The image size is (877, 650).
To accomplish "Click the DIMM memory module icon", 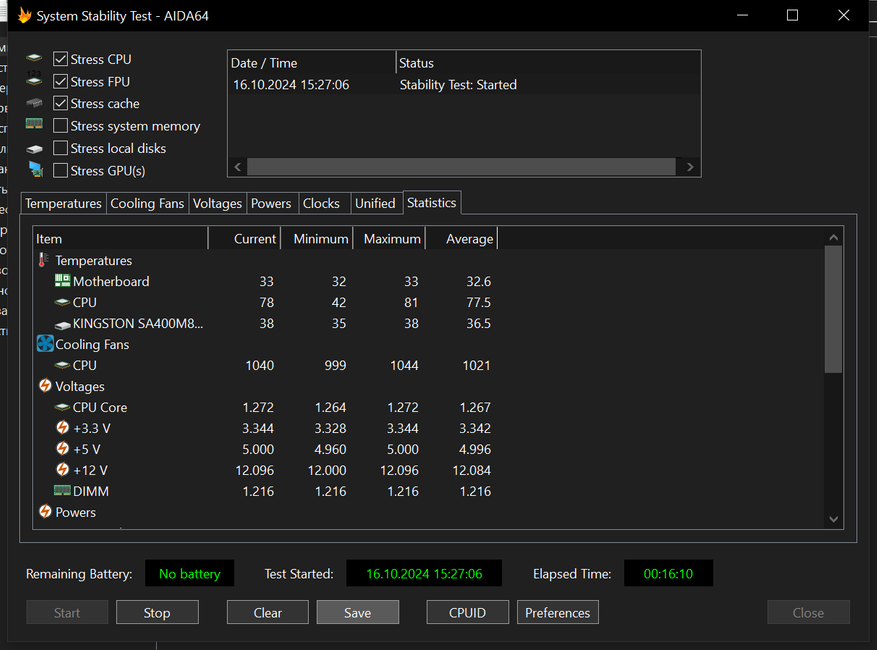I will (x=62, y=491).
